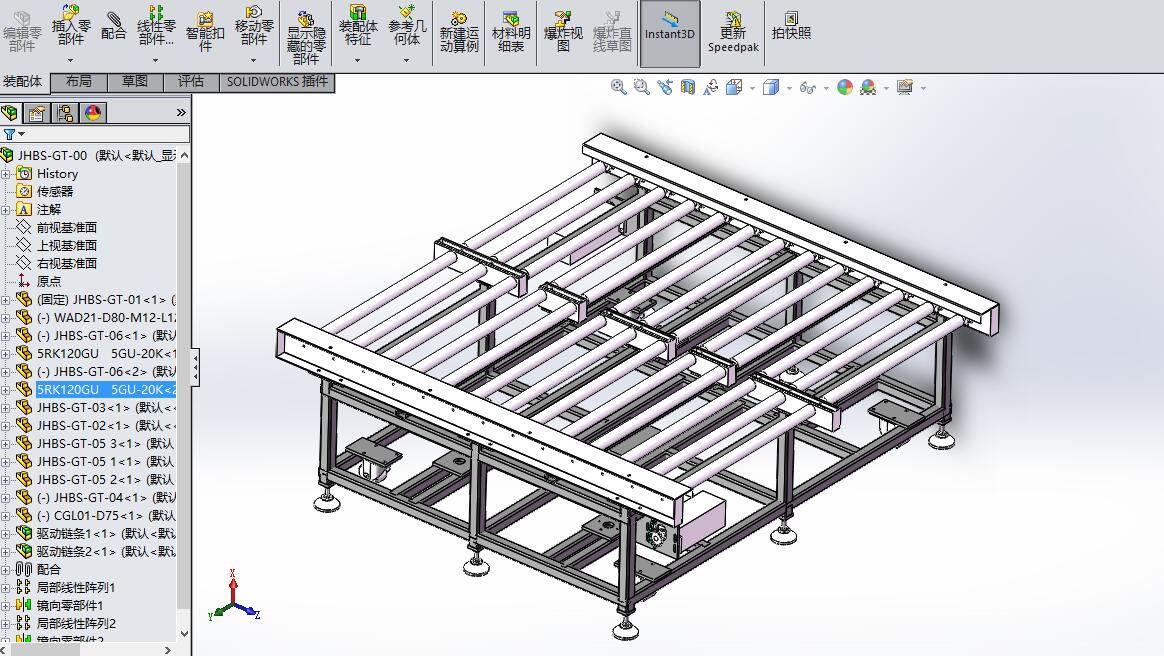Click View Orientation cube icon
Screen dimensions: 1164x656
tap(734, 87)
